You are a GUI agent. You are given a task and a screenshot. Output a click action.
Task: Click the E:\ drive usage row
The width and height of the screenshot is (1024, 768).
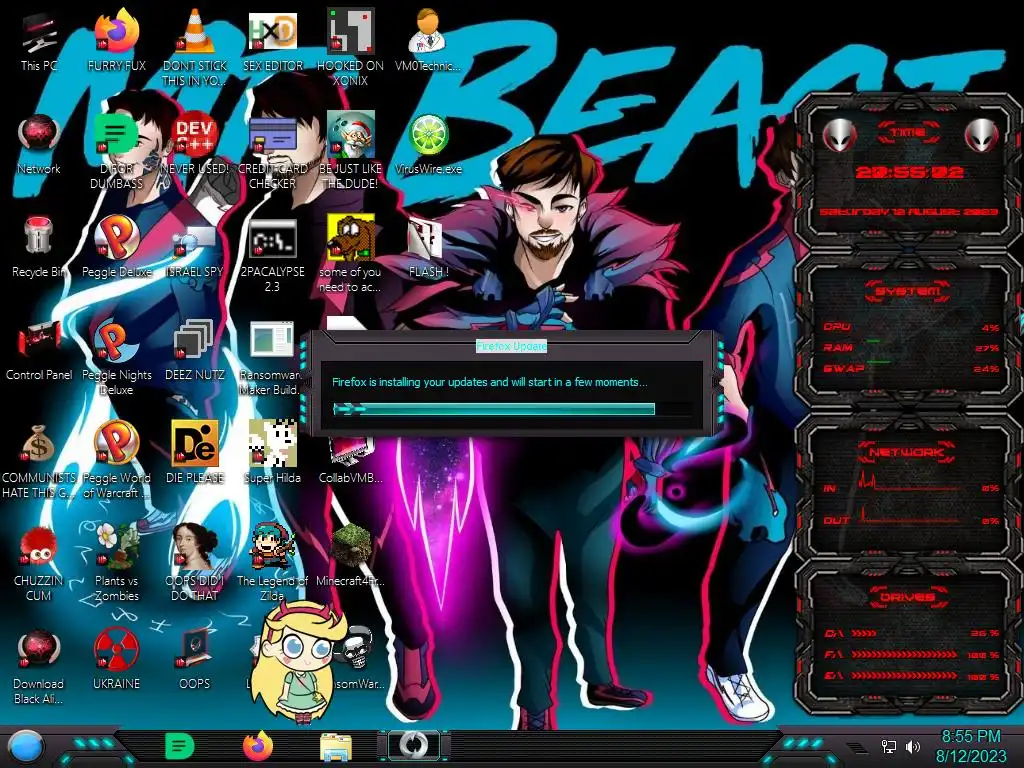[910, 675]
